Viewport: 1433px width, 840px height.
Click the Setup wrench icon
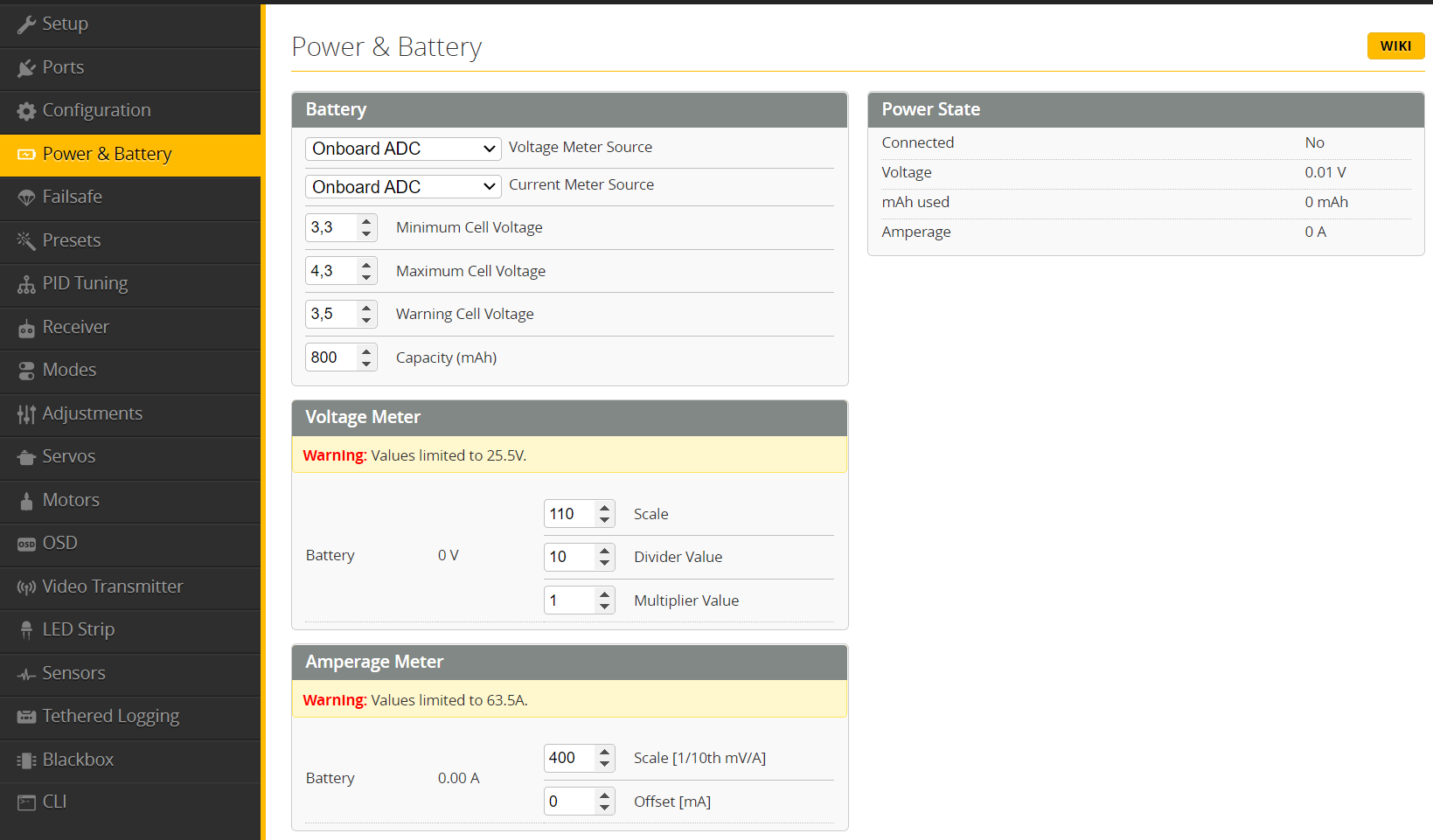click(x=26, y=24)
